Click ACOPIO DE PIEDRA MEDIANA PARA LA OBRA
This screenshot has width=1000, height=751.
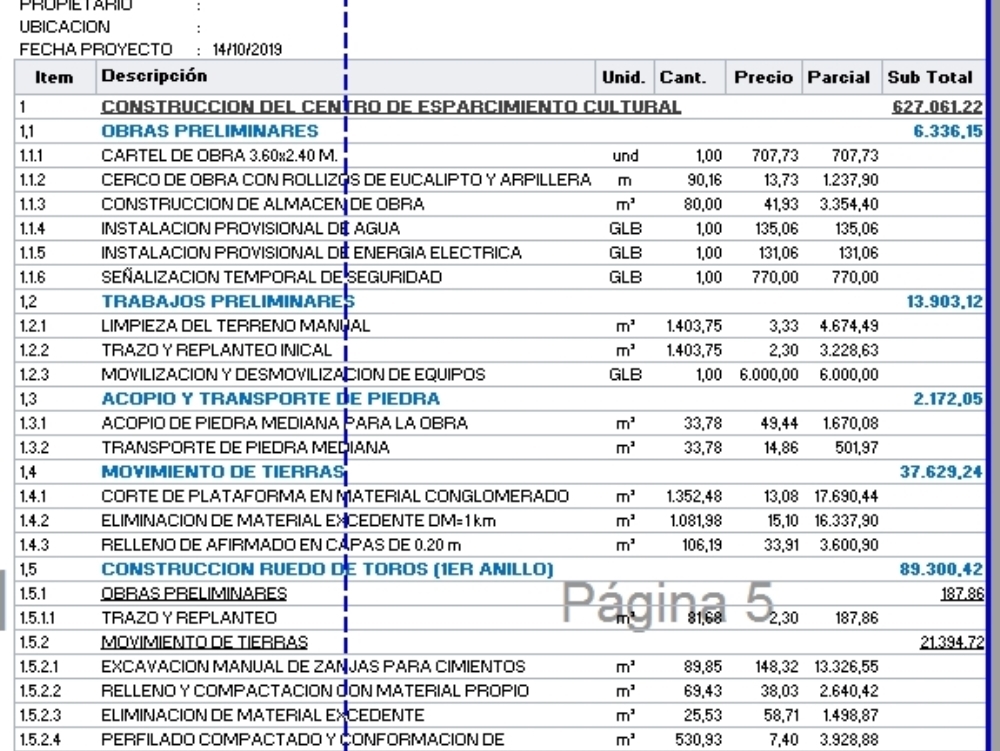(x=284, y=423)
